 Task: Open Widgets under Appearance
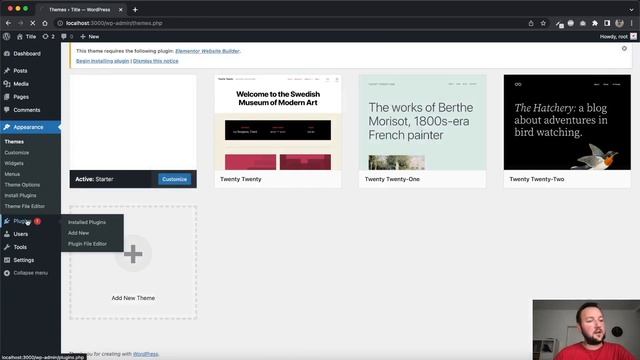point(14,163)
